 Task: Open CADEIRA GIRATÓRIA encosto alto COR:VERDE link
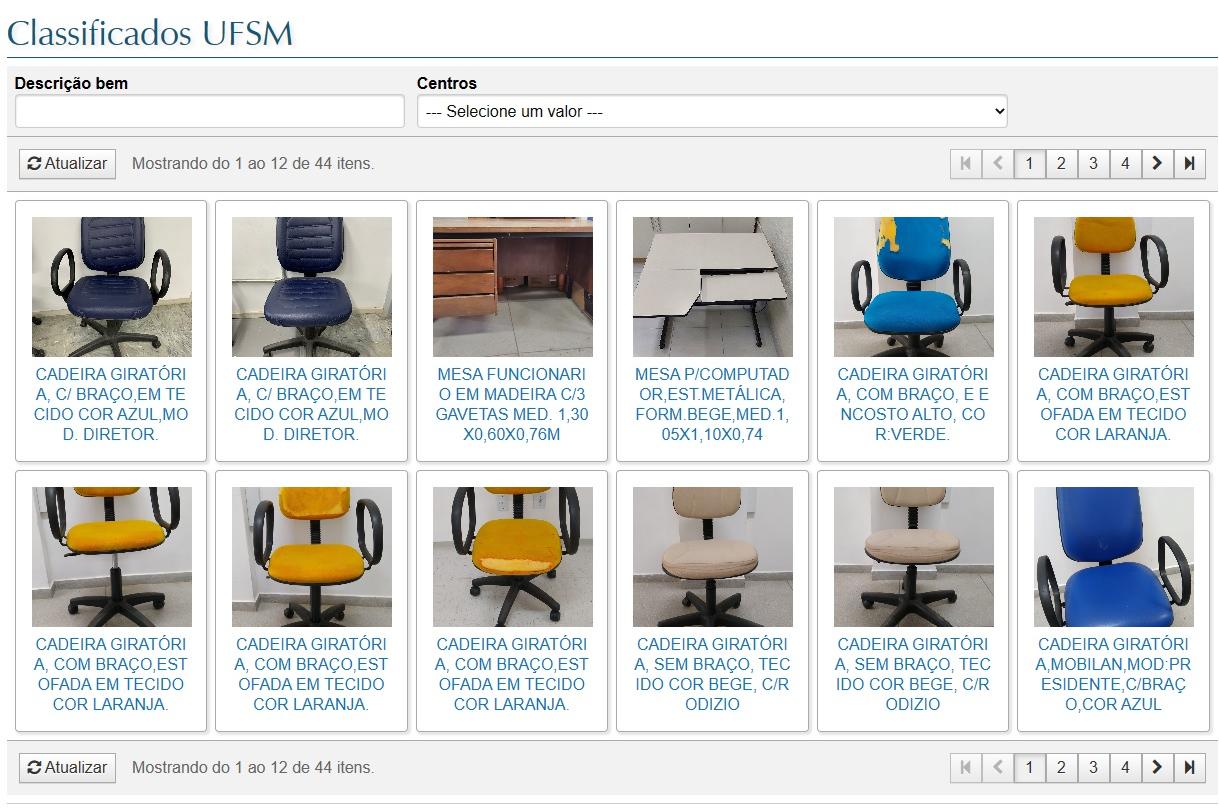pyautogui.click(x=913, y=404)
